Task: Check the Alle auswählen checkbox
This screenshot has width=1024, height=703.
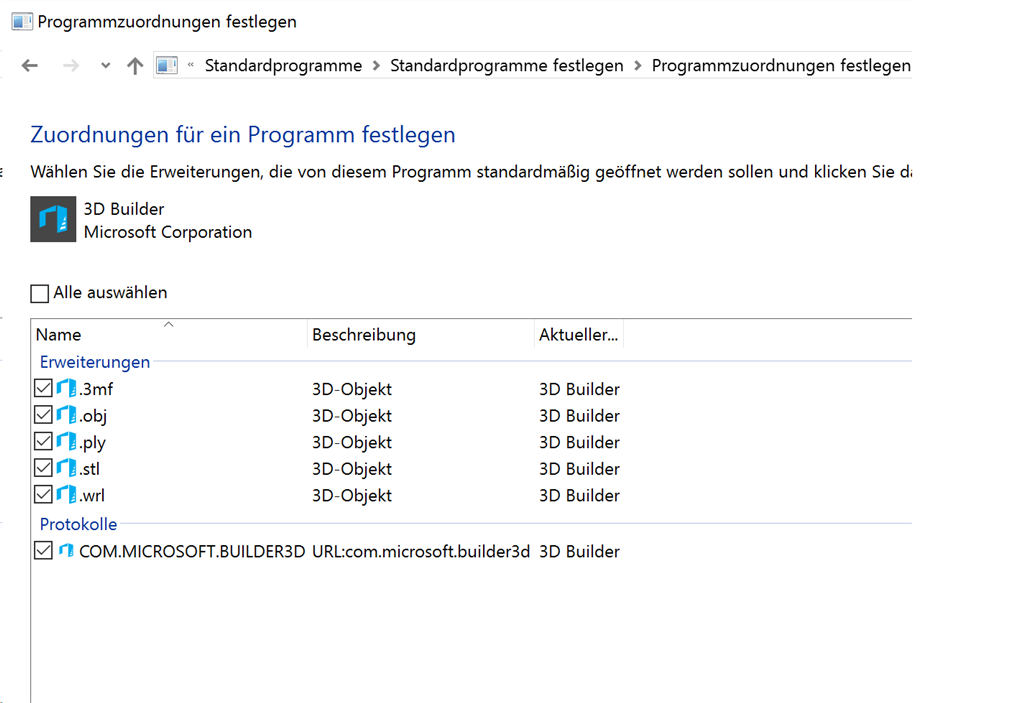Action: [39, 293]
